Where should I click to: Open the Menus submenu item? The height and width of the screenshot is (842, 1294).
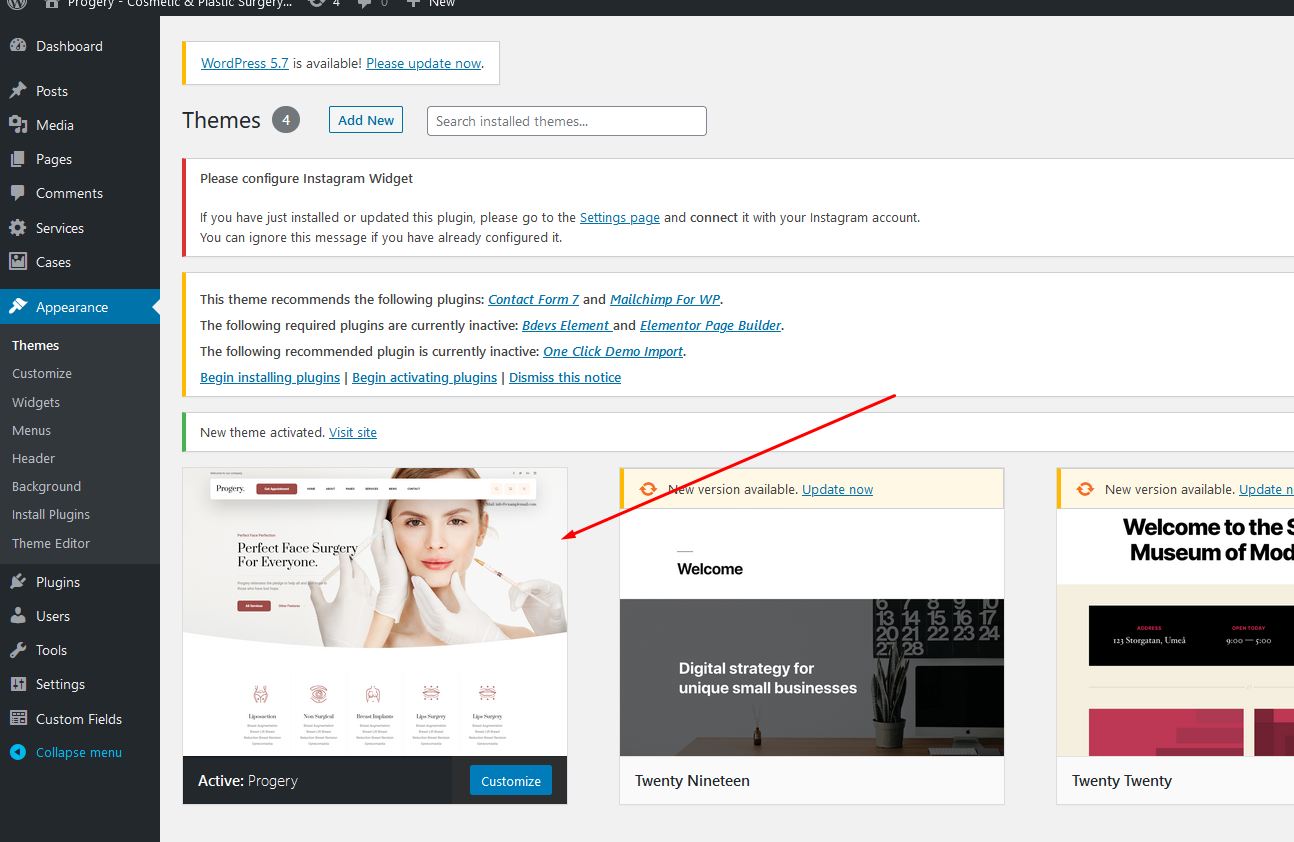pyautogui.click(x=32, y=430)
